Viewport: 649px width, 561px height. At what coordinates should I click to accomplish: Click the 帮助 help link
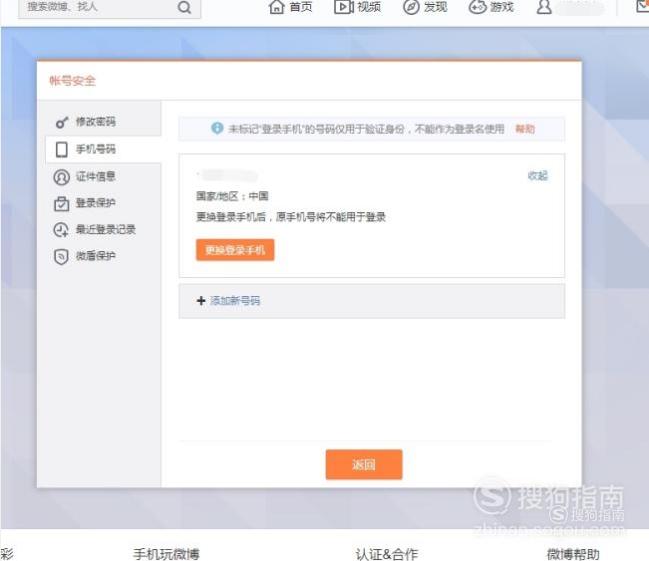click(525, 129)
